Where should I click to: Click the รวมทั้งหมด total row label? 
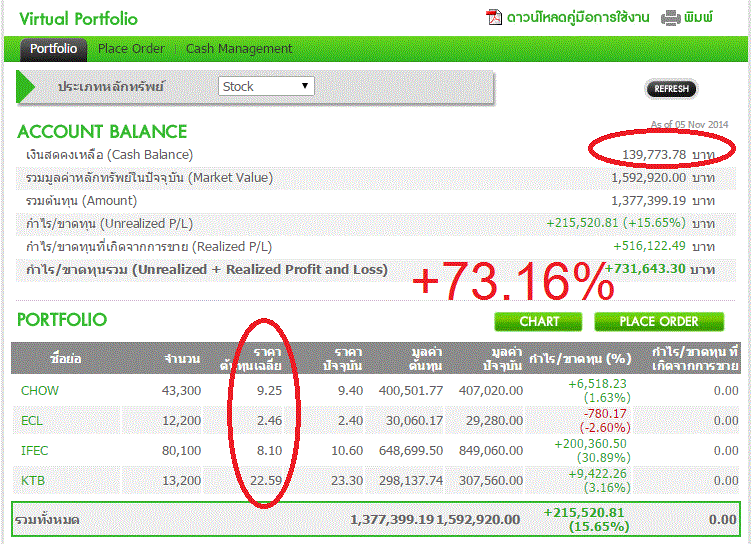click(x=47, y=520)
